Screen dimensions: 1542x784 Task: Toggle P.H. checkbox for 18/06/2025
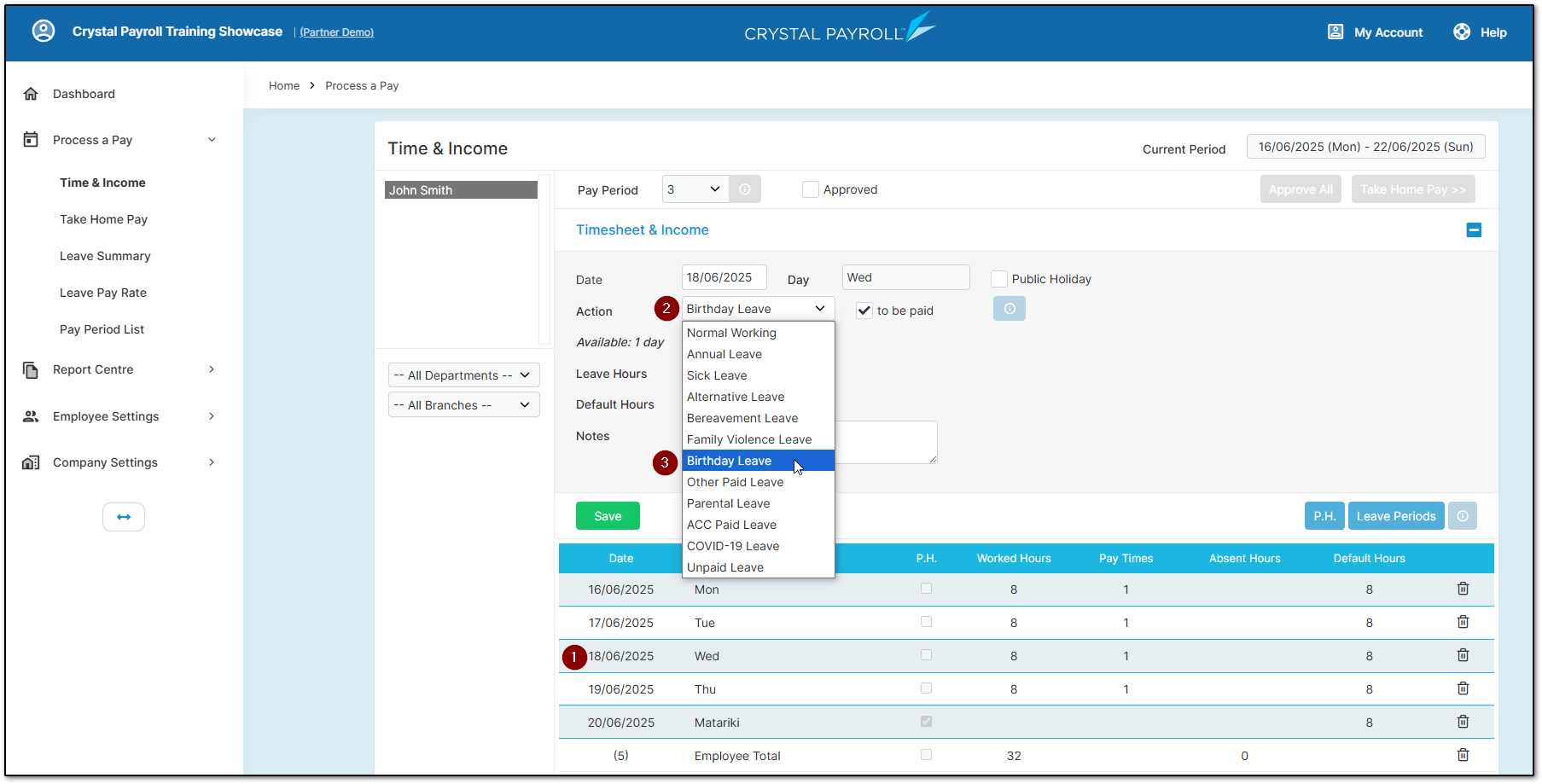(x=927, y=655)
